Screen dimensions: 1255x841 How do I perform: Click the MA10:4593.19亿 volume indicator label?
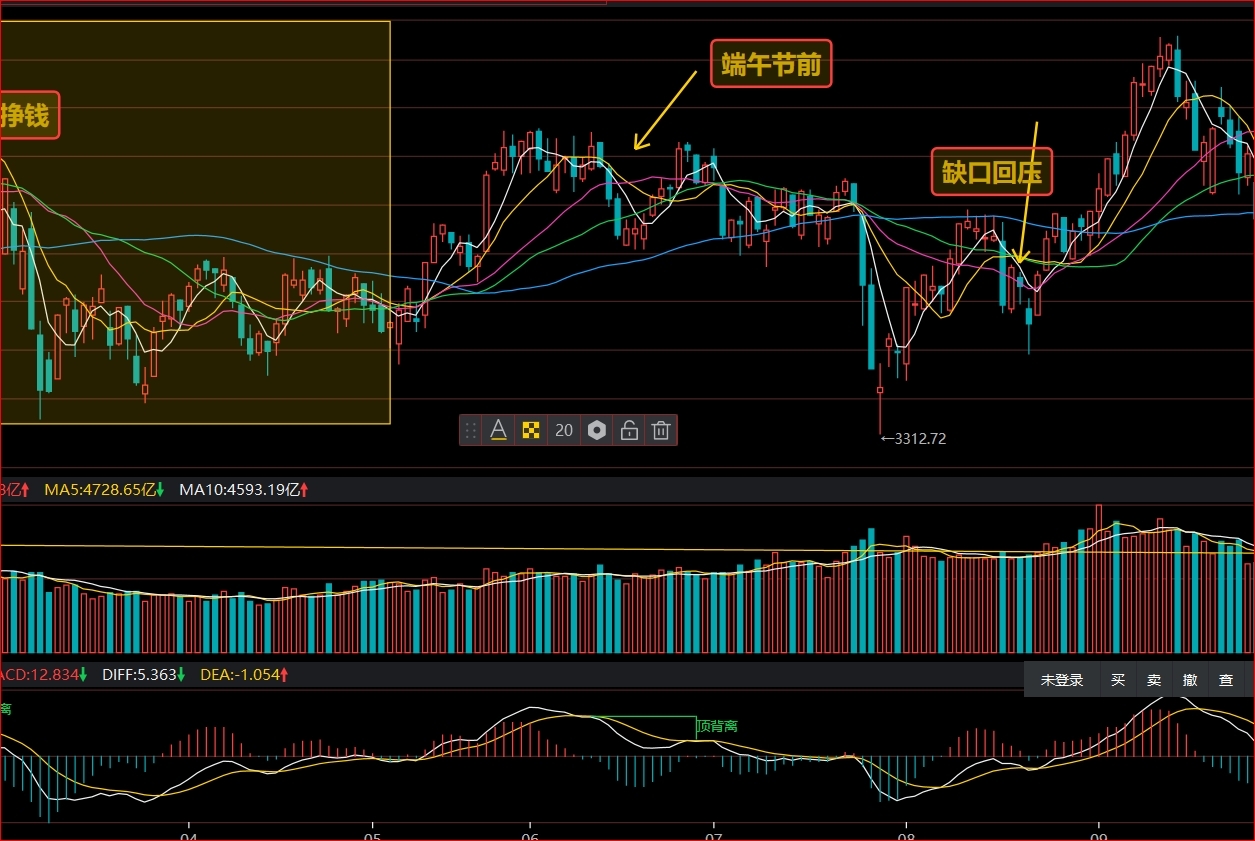tap(243, 490)
